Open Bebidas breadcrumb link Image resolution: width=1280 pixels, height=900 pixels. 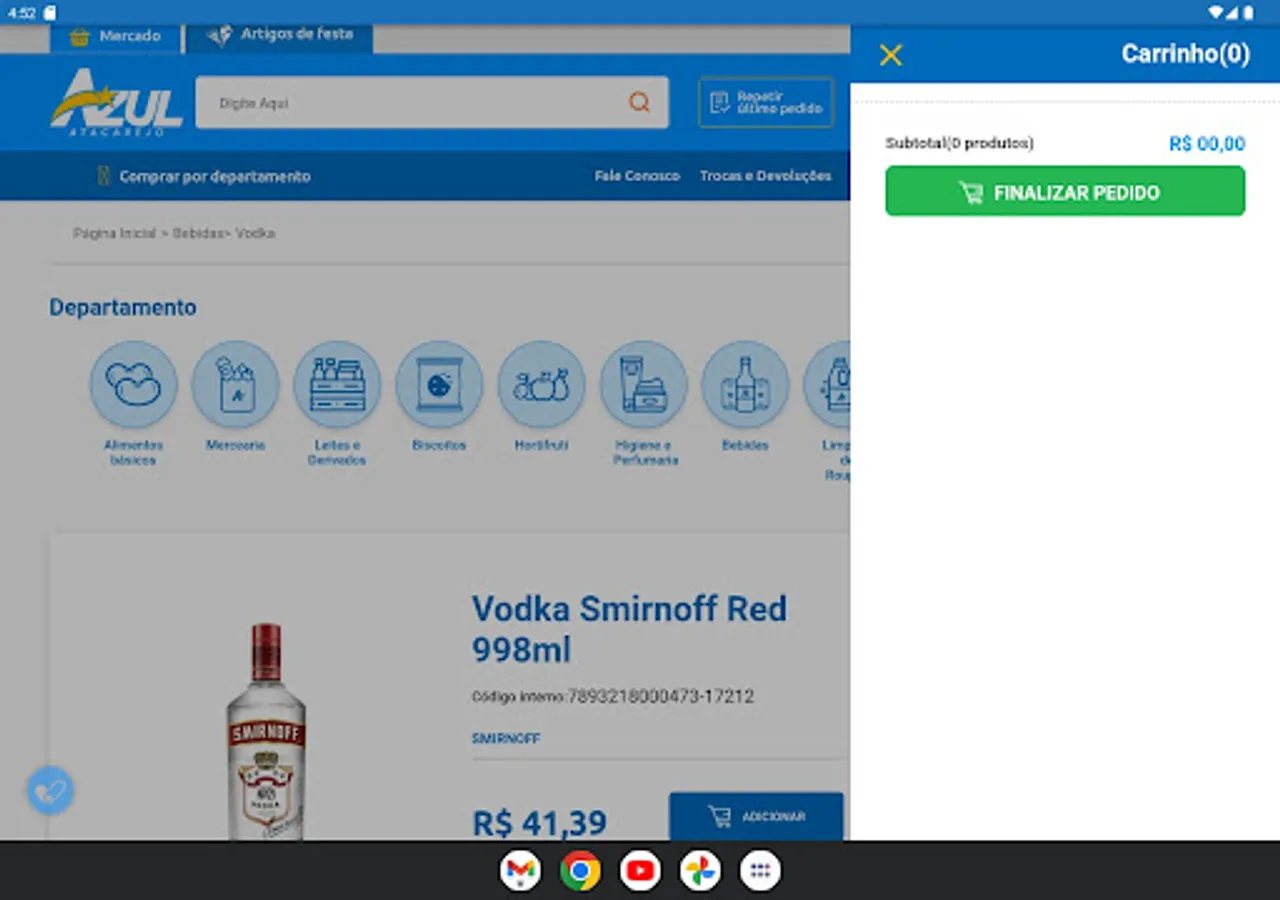(198, 233)
